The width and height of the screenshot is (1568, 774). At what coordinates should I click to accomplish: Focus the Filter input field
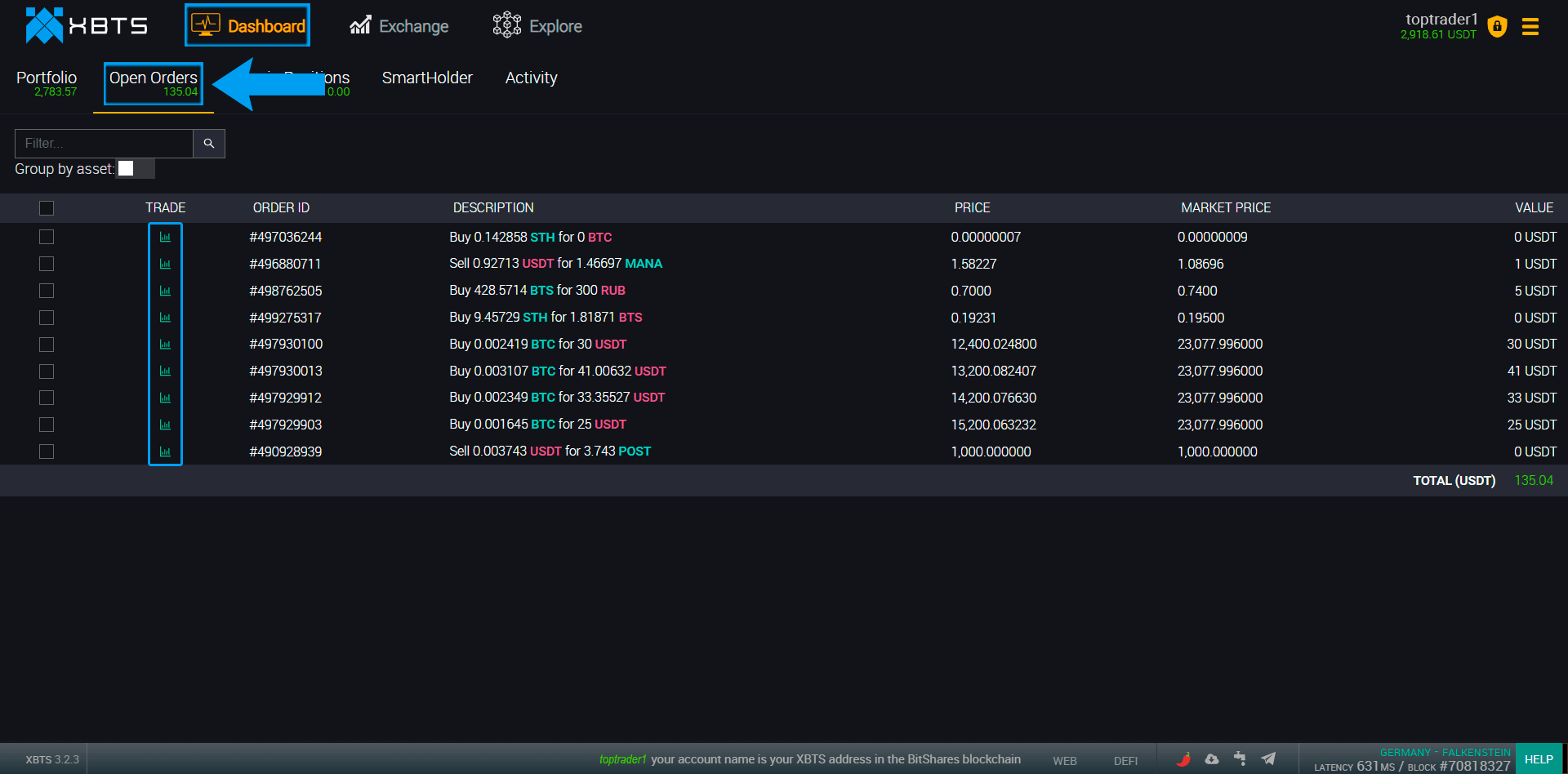point(104,144)
